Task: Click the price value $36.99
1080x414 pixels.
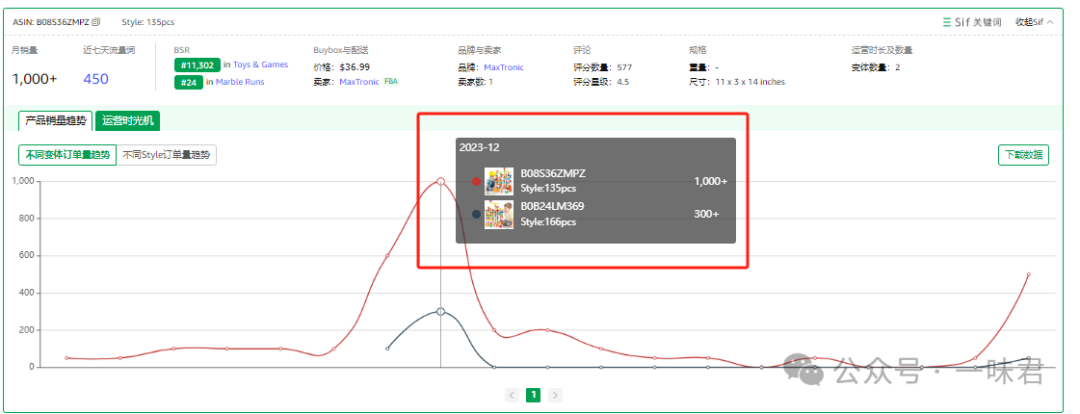Action: pos(355,68)
